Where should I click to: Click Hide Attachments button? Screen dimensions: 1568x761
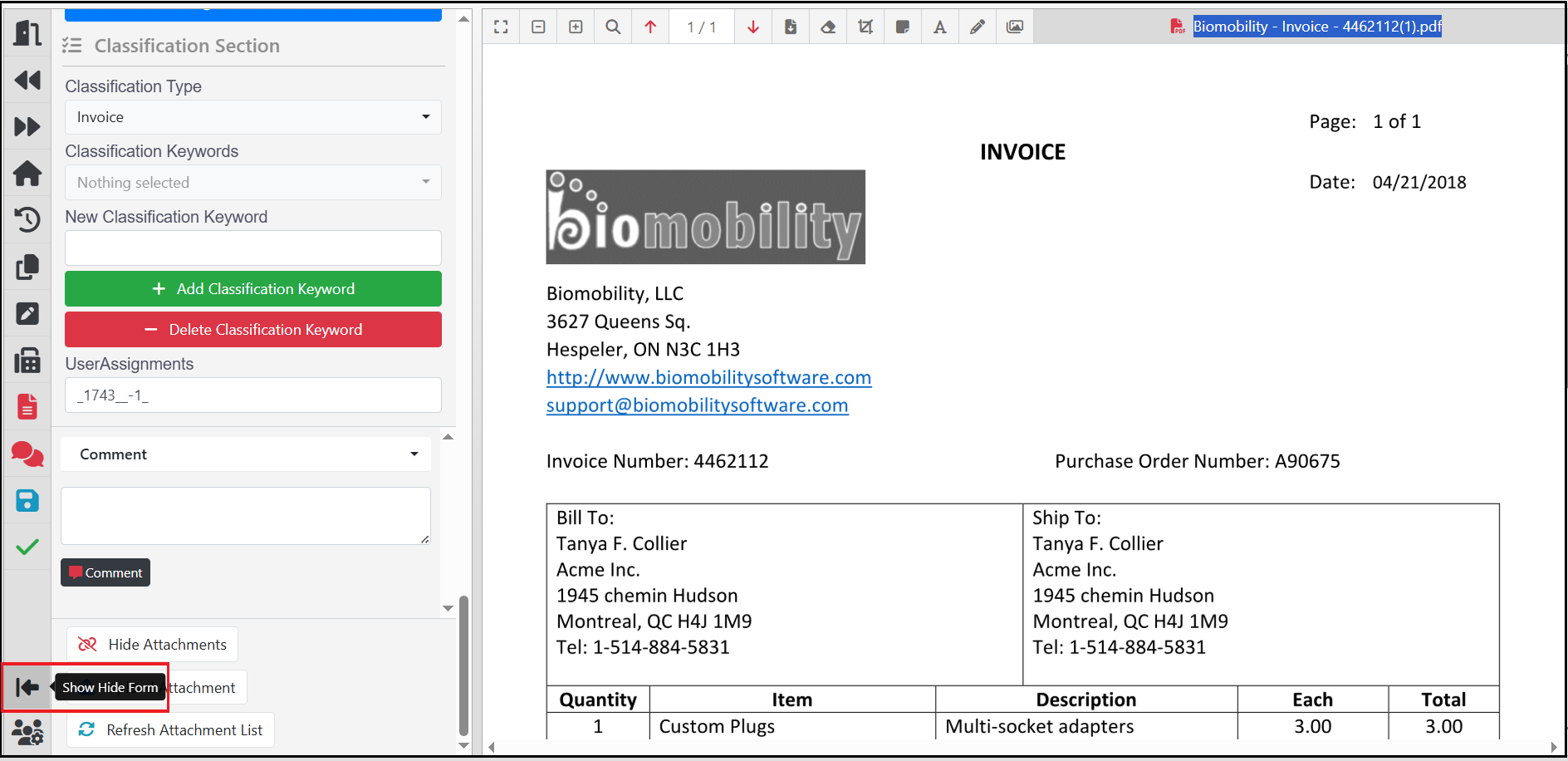click(152, 645)
